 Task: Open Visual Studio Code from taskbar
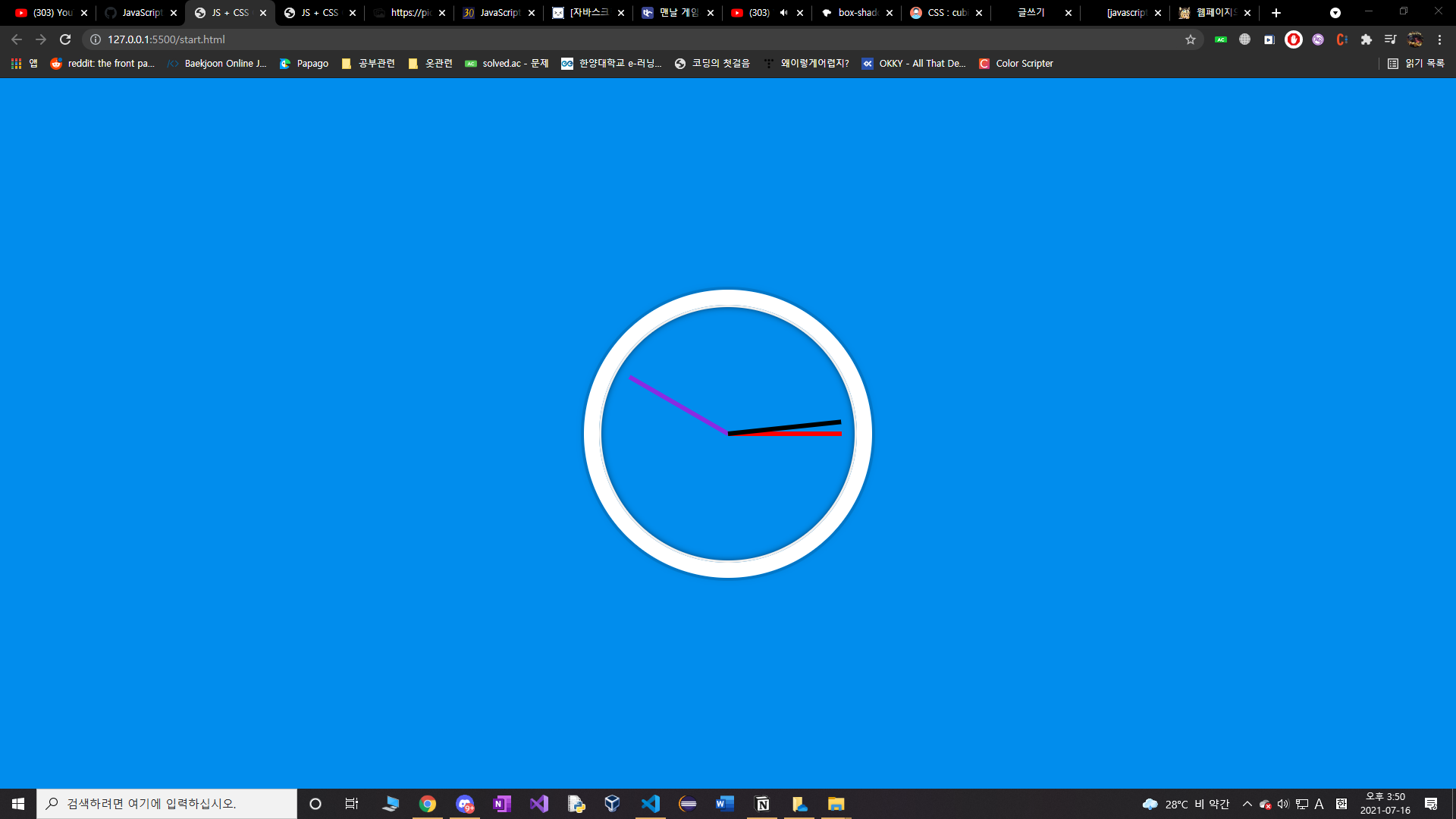click(x=651, y=804)
